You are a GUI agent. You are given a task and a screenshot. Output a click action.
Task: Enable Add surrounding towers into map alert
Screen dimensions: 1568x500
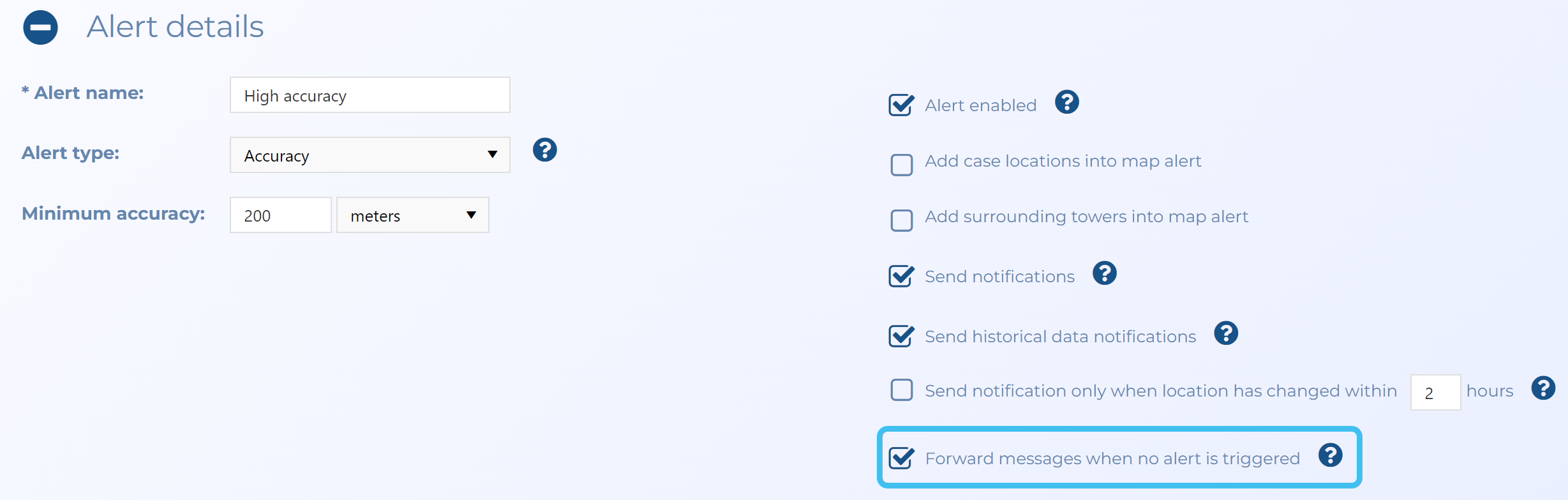point(901,220)
